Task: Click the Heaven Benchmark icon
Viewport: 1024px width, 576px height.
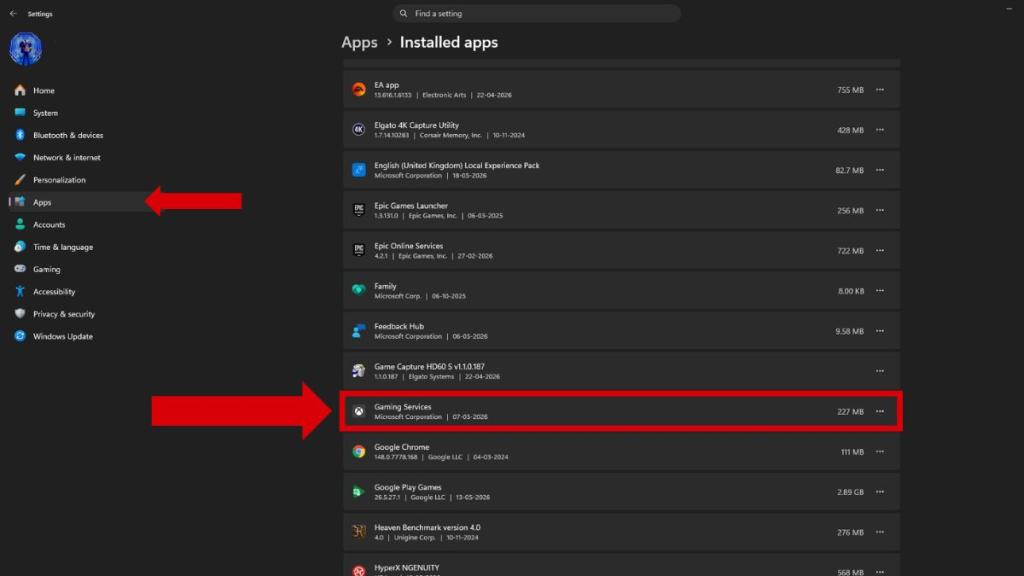Action: [359, 532]
